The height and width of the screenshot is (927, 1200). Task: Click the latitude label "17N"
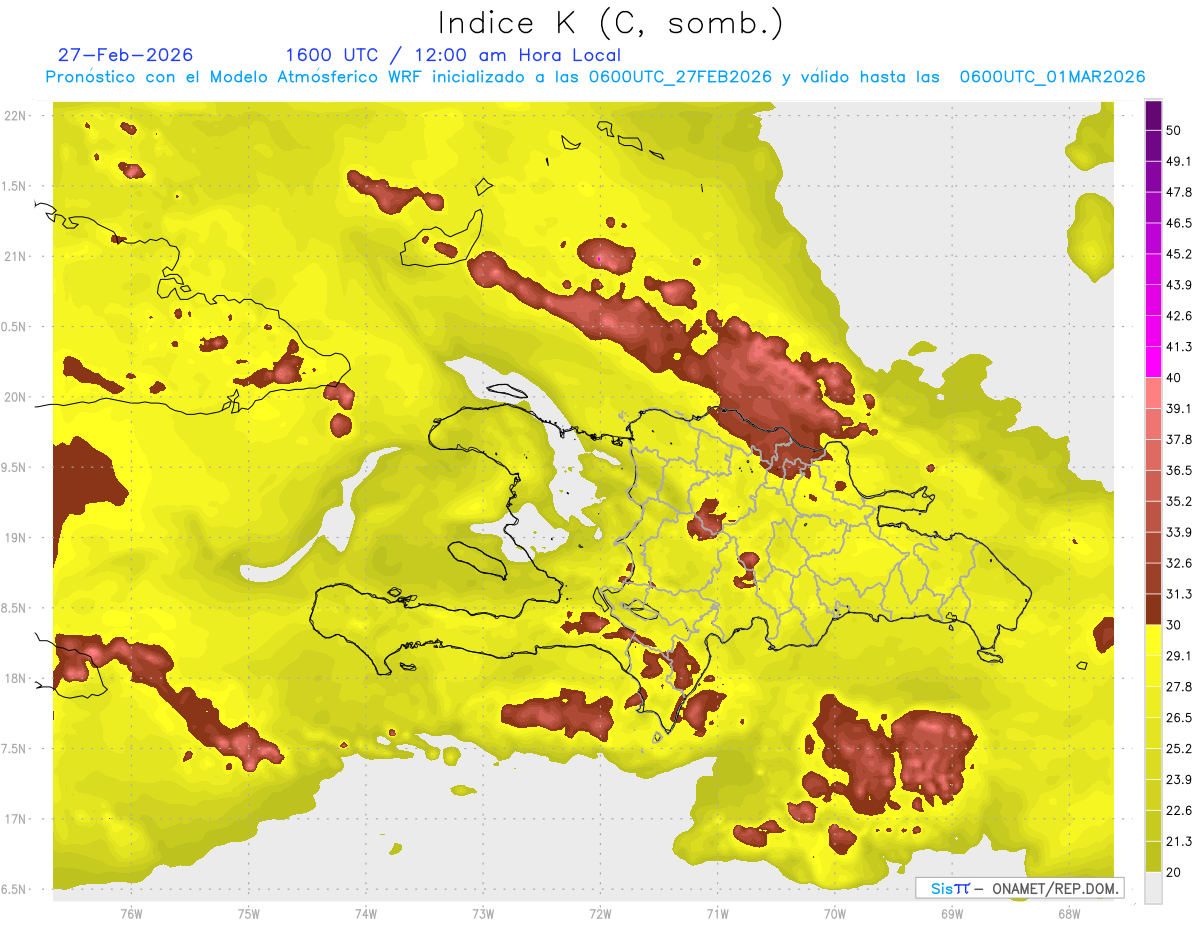15,819
